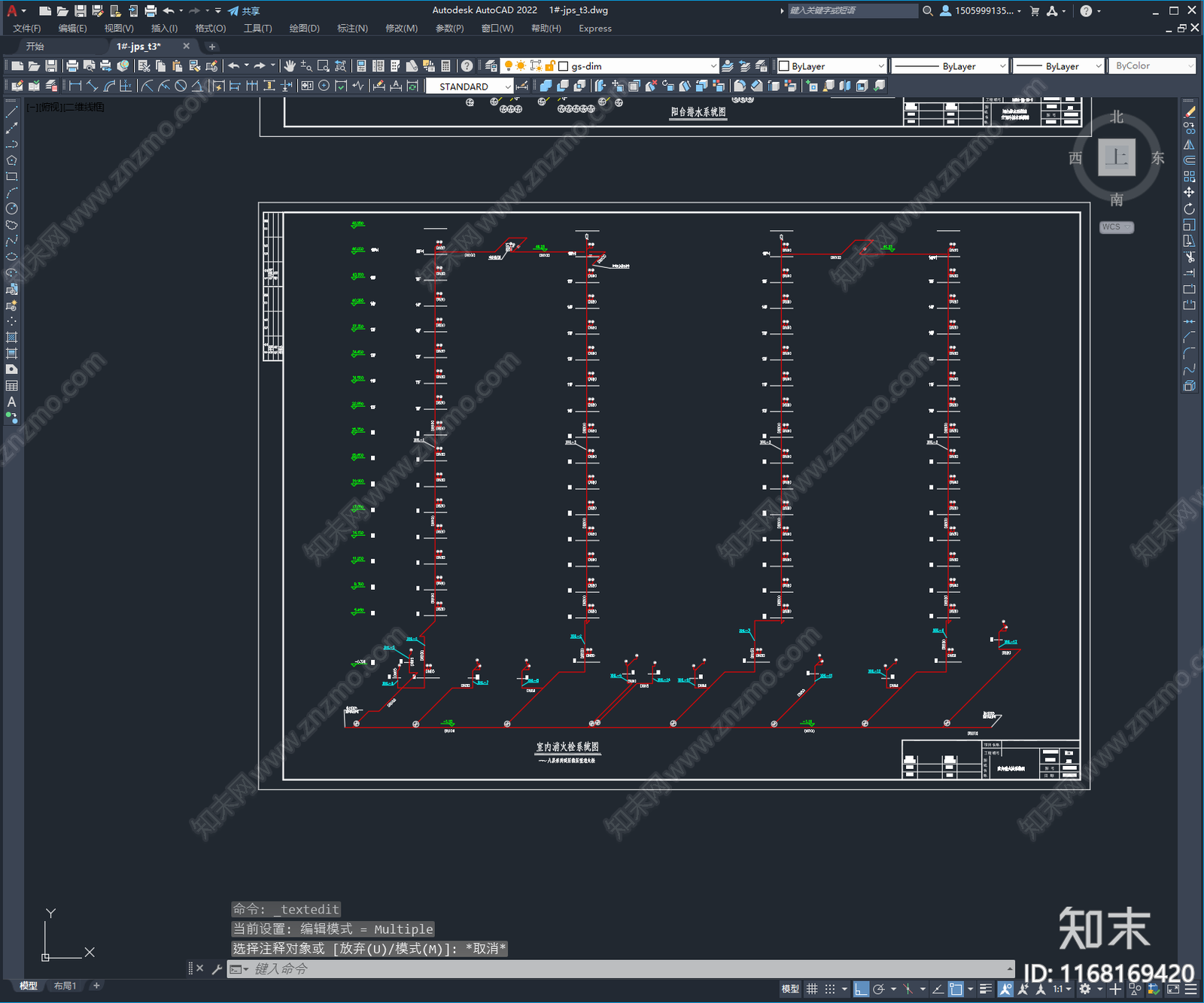Open the Help question mark icon in toolbar

[x=467, y=66]
